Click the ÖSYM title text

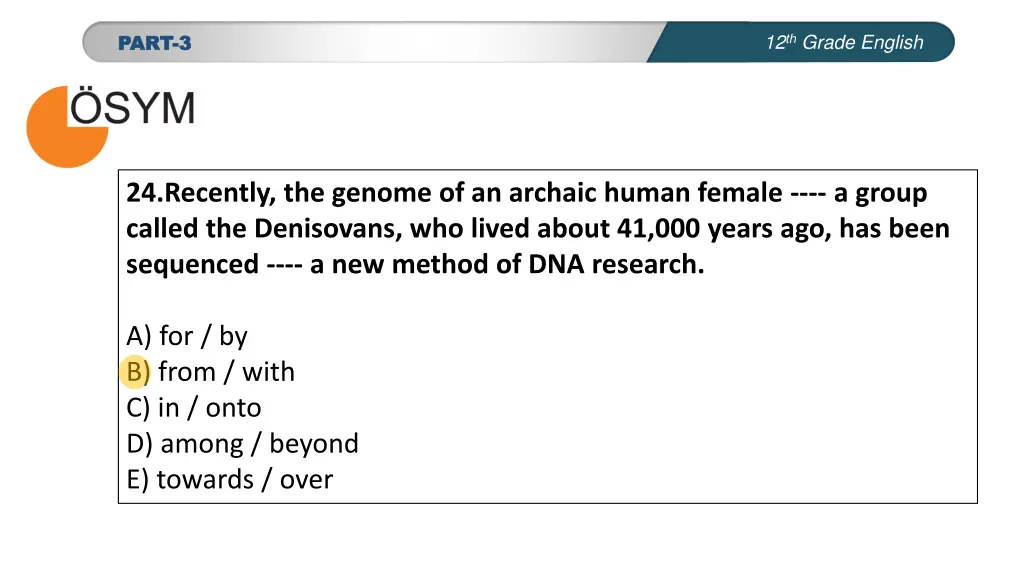133,108
